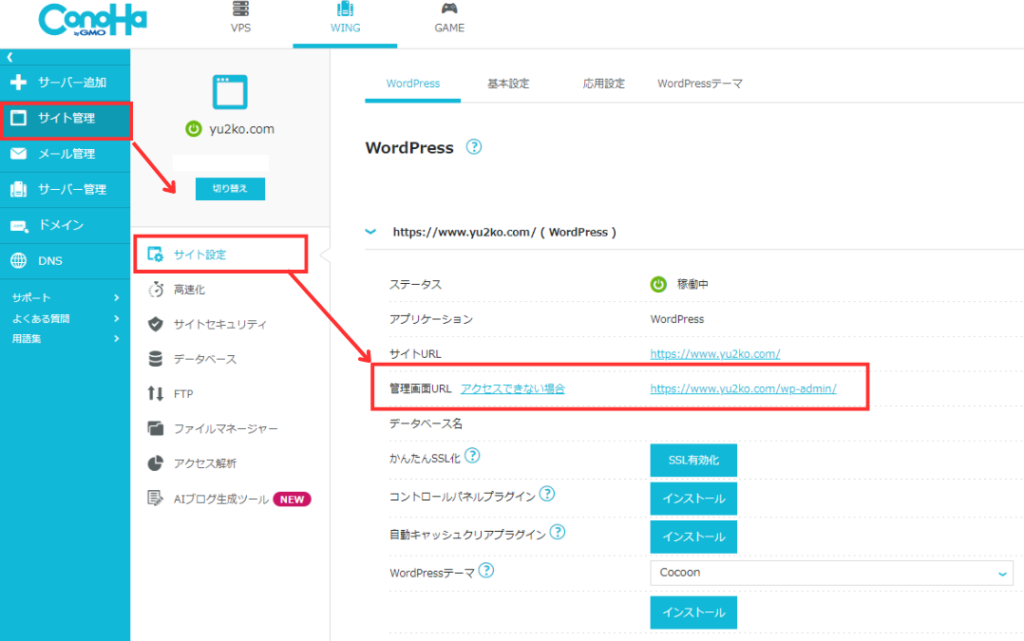The image size is (1024, 641).
Task: Click the インストール button below the theme dropdown
Action: [x=694, y=612]
